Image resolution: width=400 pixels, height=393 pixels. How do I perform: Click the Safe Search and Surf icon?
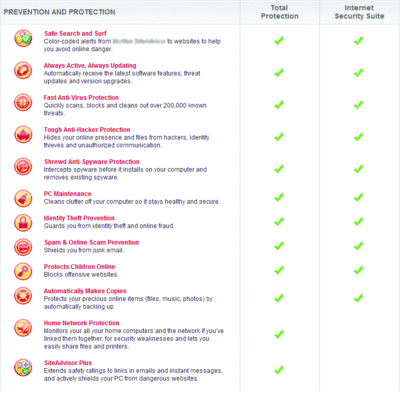click(23, 38)
